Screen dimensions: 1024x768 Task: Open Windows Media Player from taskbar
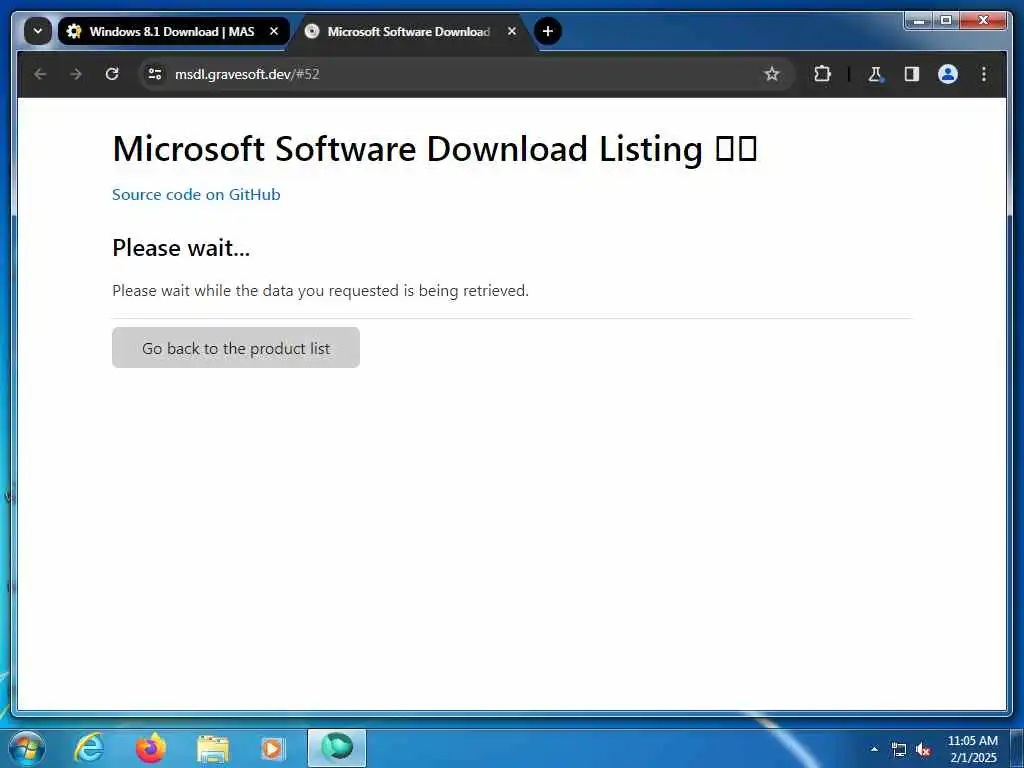[x=274, y=748]
